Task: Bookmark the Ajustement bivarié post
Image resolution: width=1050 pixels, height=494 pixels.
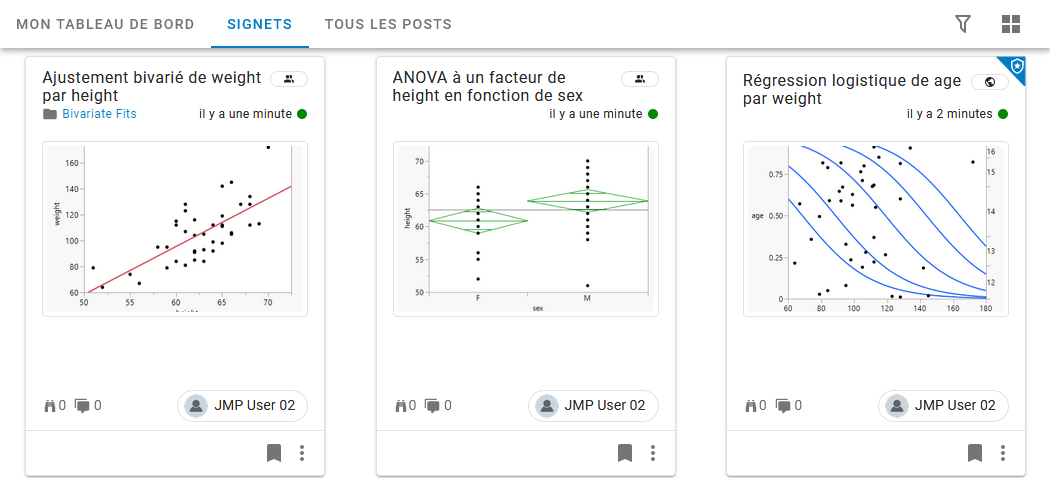Action: 275,453
